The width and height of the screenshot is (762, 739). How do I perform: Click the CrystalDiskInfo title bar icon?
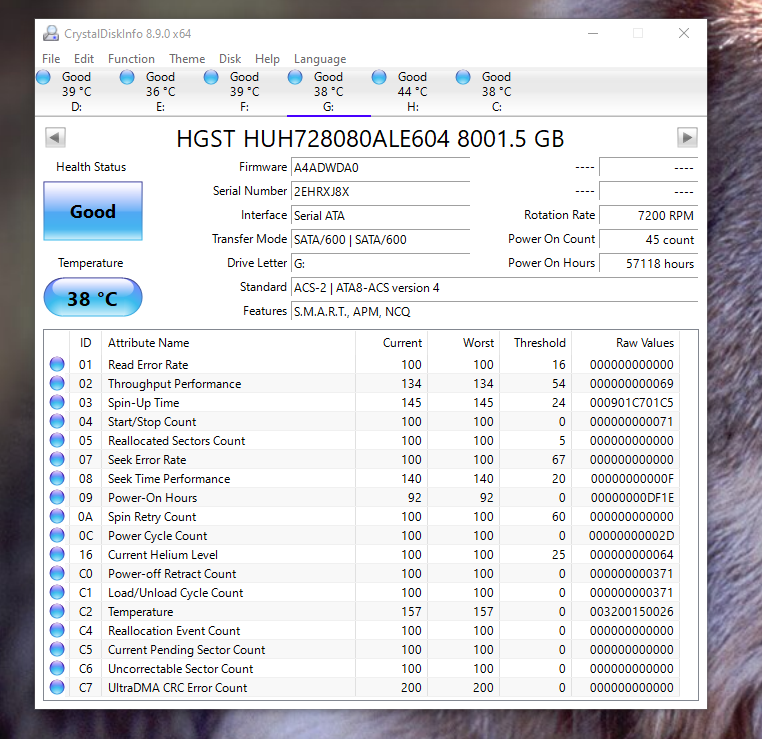click(51, 34)
